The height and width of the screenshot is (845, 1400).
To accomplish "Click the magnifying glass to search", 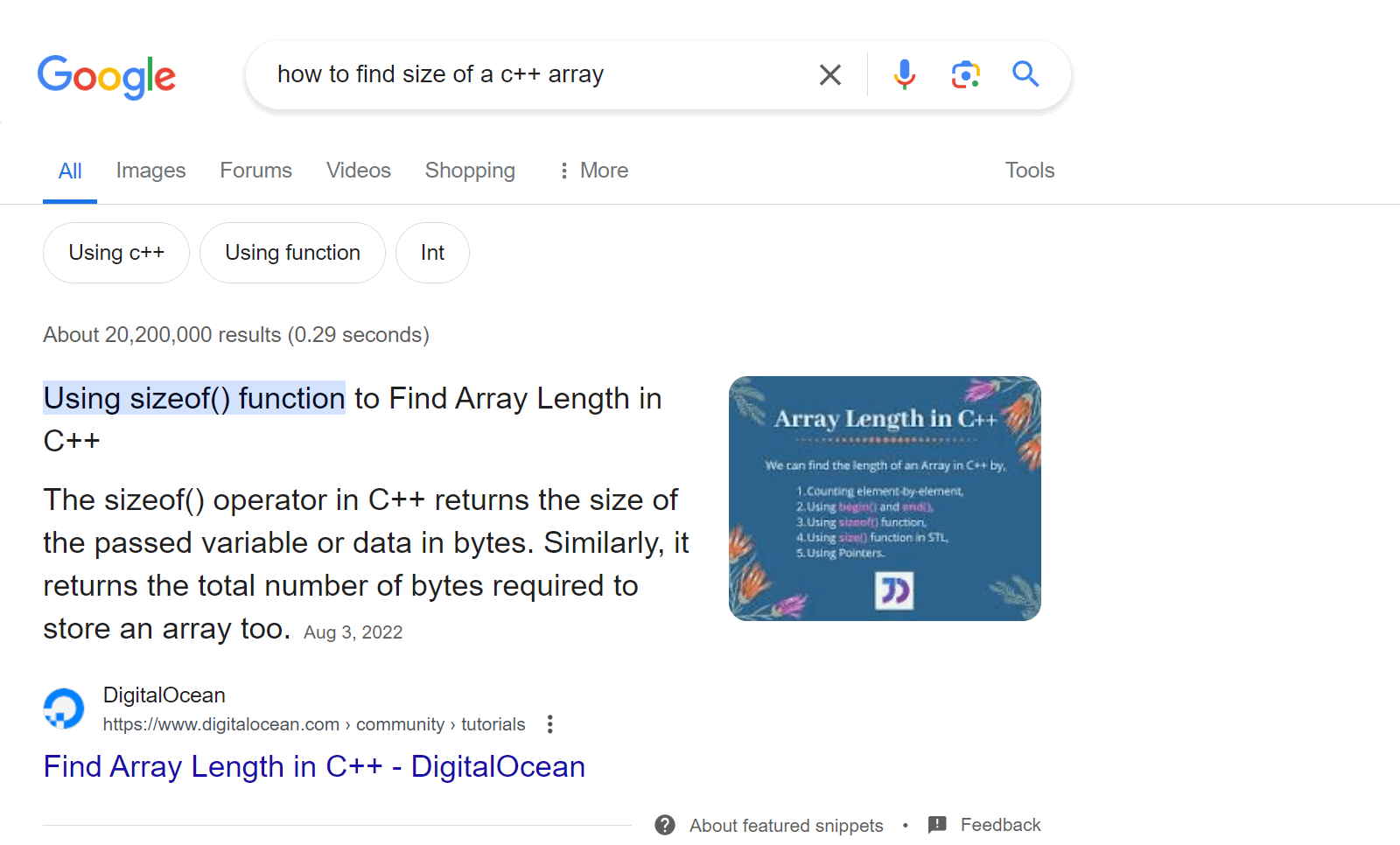I will (1025, 74).
